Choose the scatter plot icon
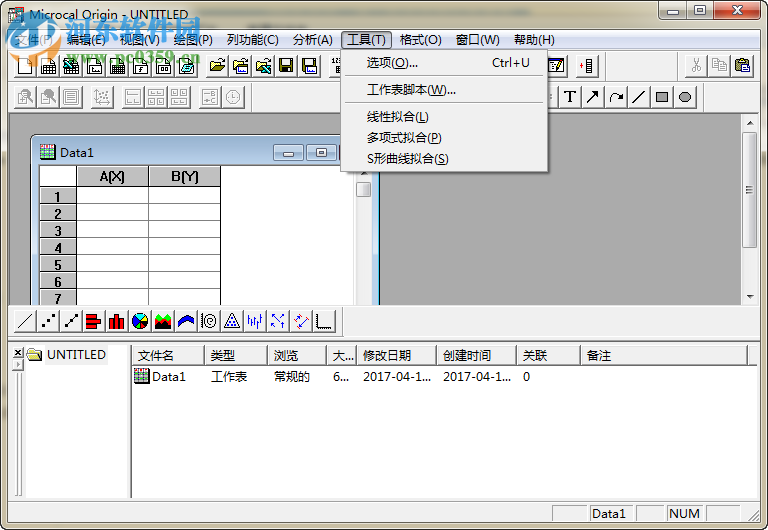 coord(46,321)
